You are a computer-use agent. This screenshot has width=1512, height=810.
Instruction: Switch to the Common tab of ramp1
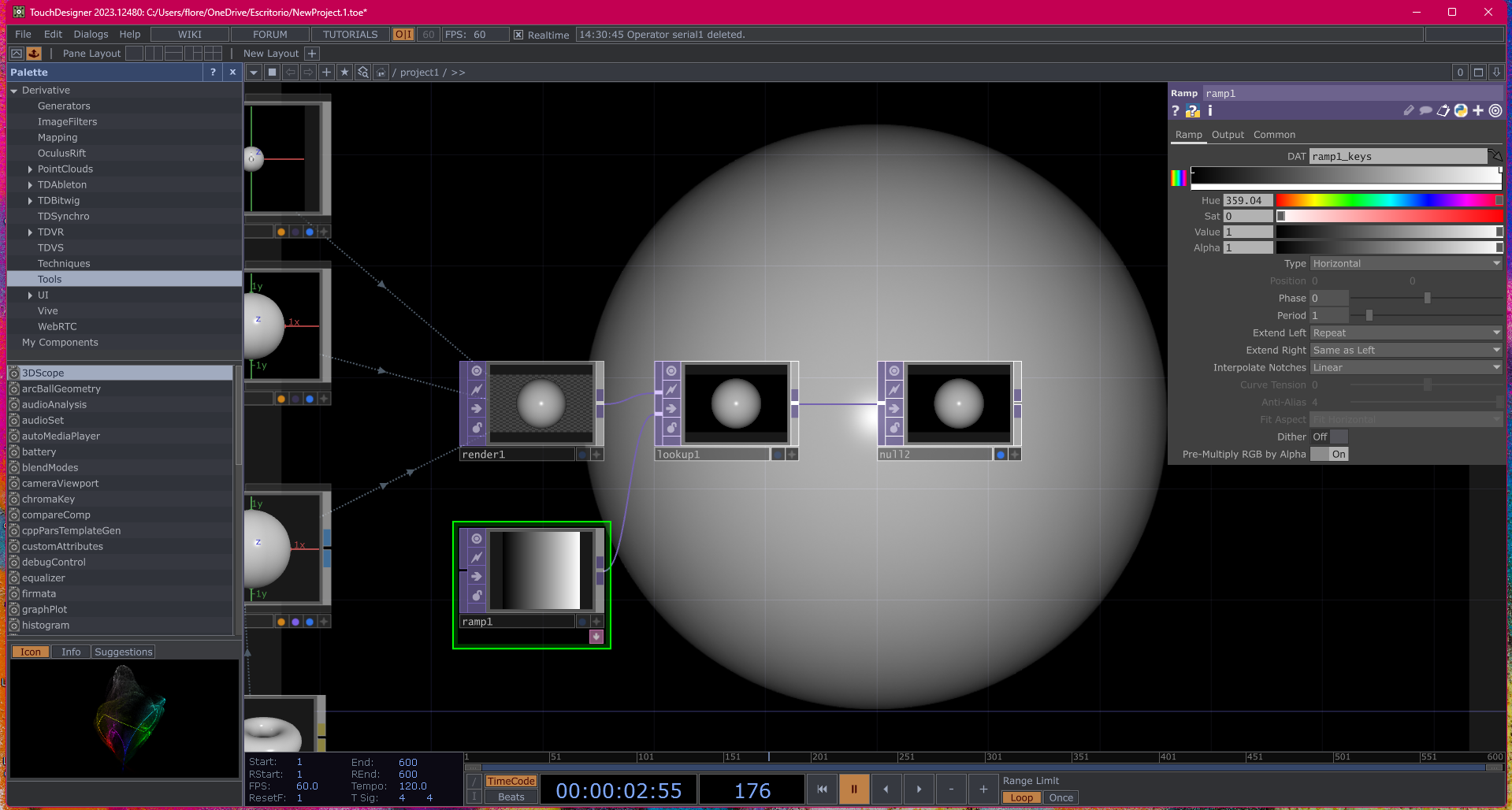[x=1274, y=134]
